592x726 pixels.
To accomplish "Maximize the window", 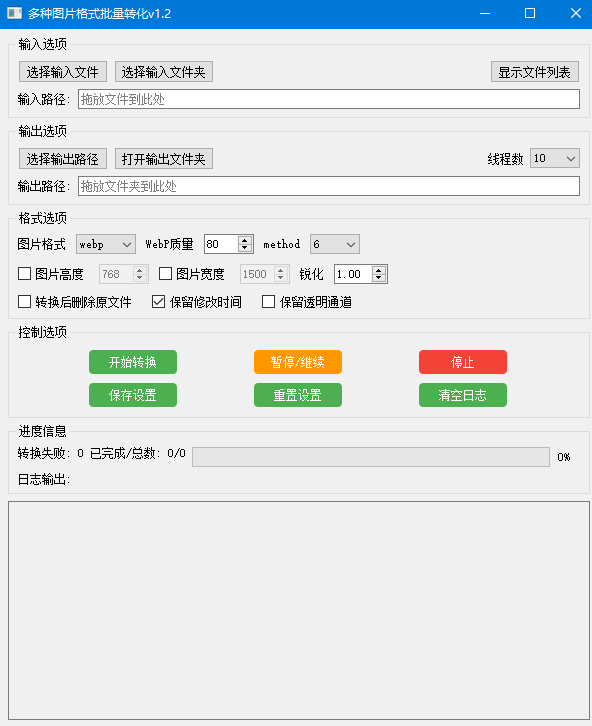I will [x=530, y=13].
